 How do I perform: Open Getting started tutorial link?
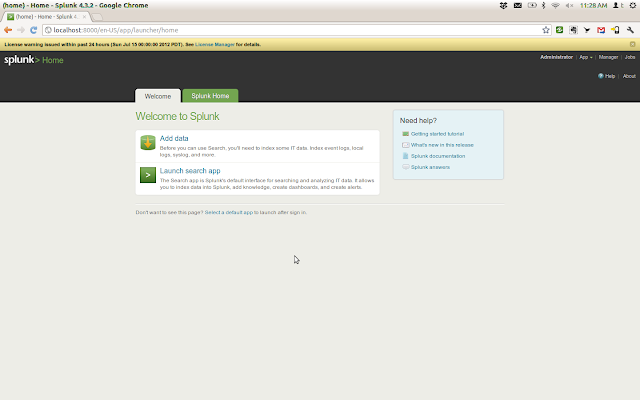pyautogui.click(x=437, y=134)
